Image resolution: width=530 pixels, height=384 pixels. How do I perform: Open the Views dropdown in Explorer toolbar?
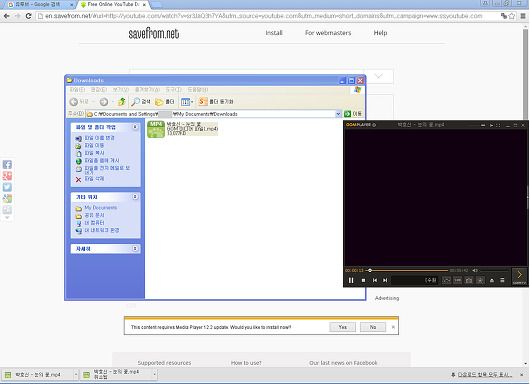click(187, 101)
